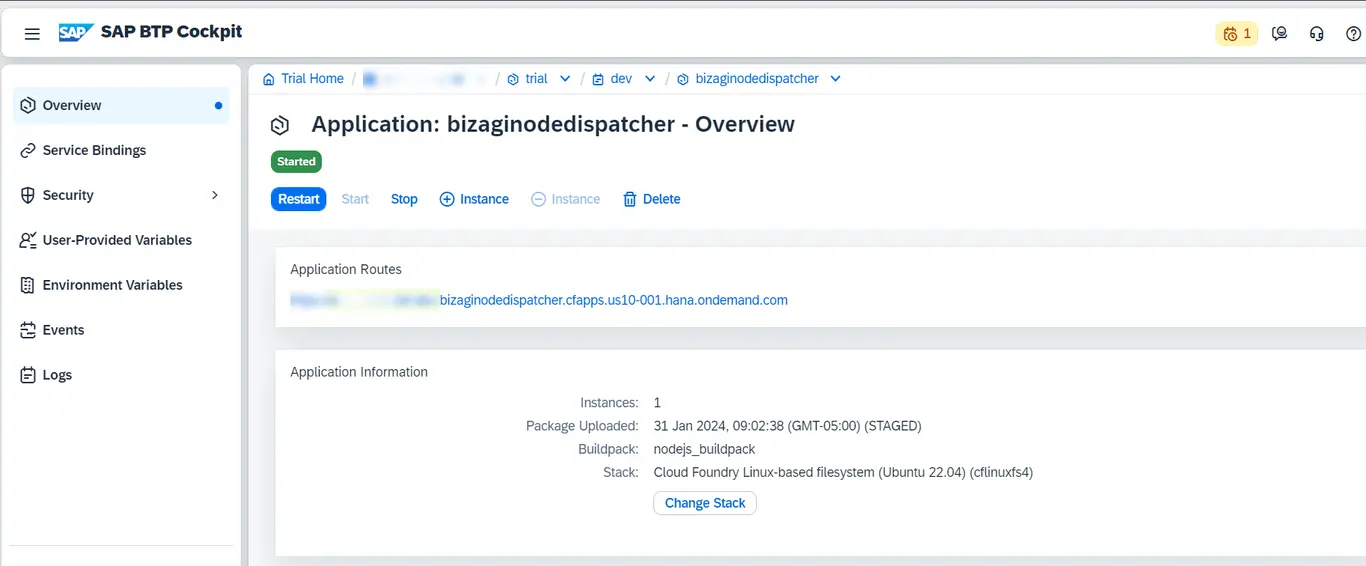Click the Events icon in sidebar
This screenshot has height=566, width=1366.
click(28, 330)
